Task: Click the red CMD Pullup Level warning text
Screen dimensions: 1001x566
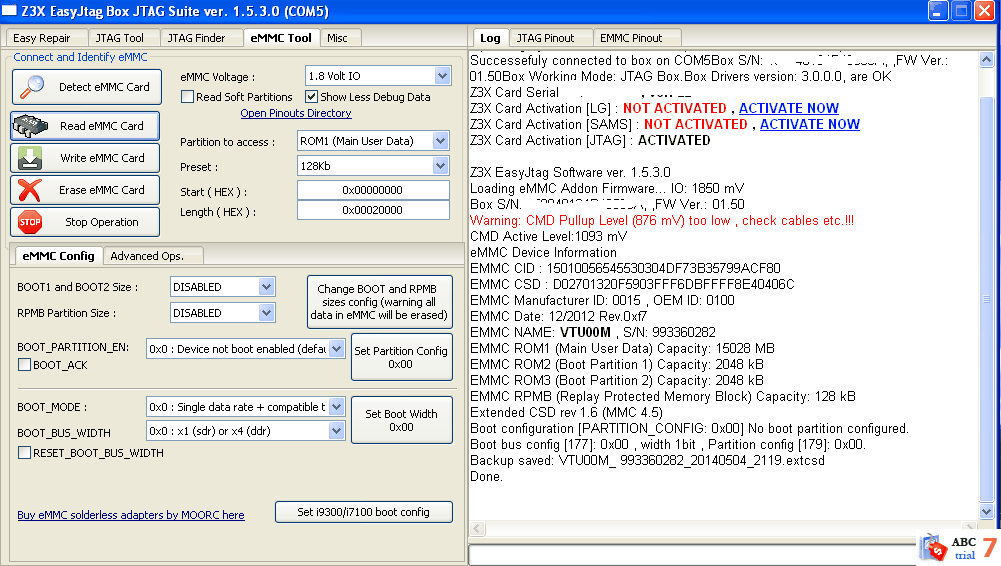Action: (x=661, y=221)
